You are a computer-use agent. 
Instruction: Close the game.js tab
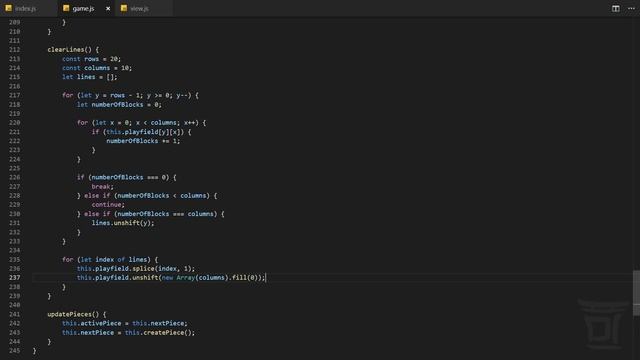tap(108, 8)
